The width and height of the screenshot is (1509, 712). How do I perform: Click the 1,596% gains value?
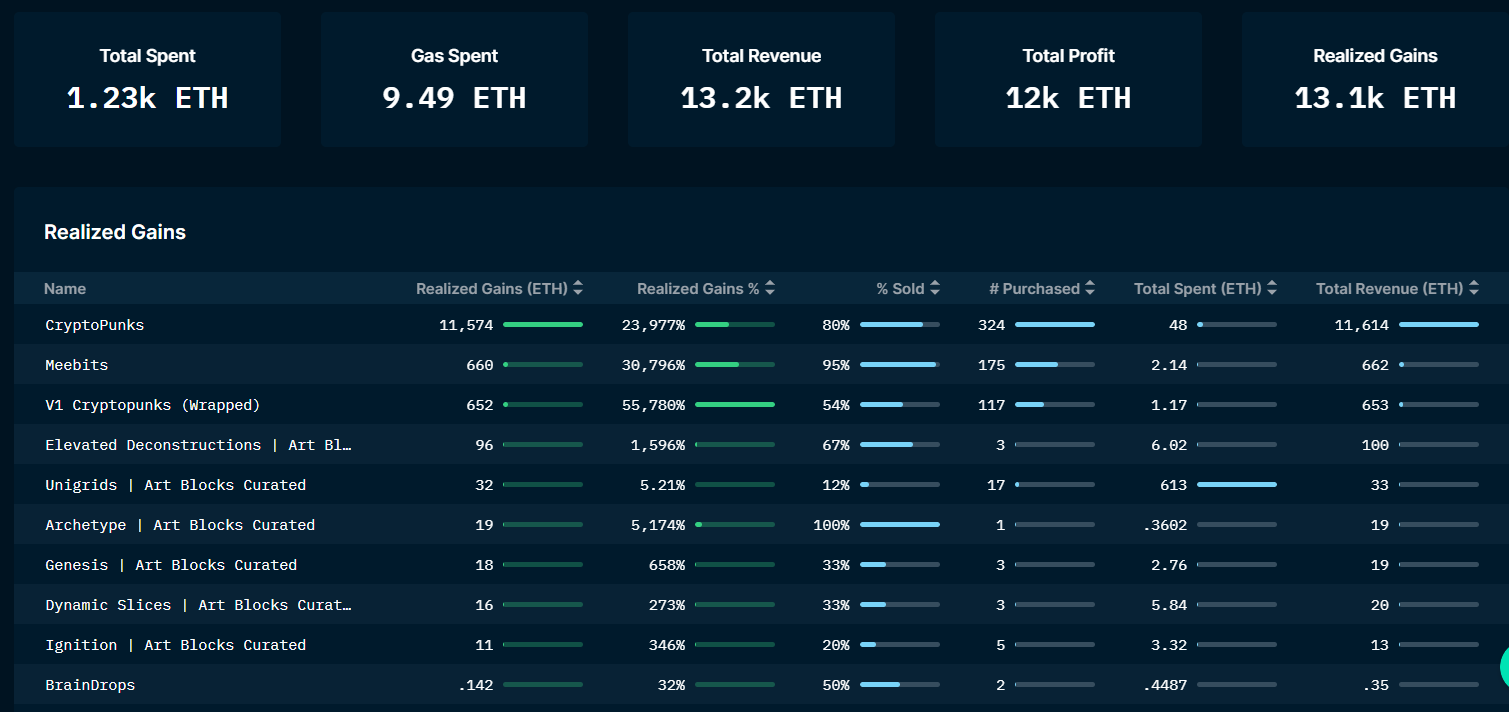pos(658,445)
